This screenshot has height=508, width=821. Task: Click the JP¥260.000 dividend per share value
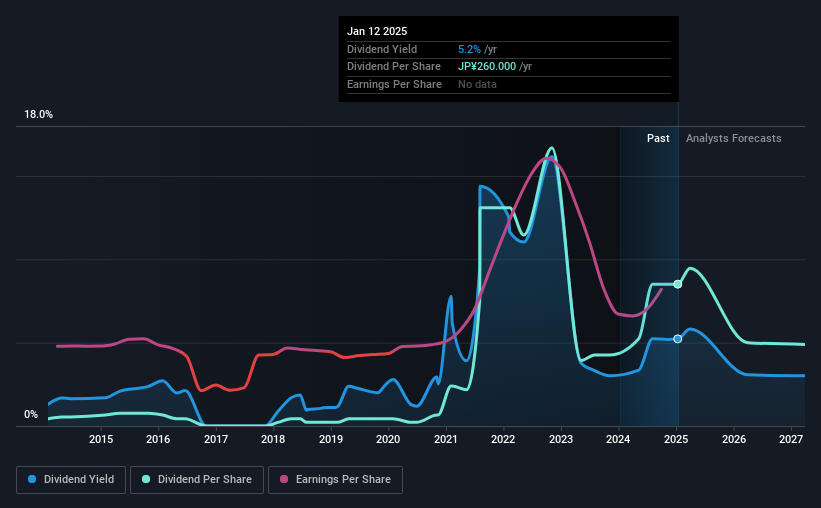[487, 67]
